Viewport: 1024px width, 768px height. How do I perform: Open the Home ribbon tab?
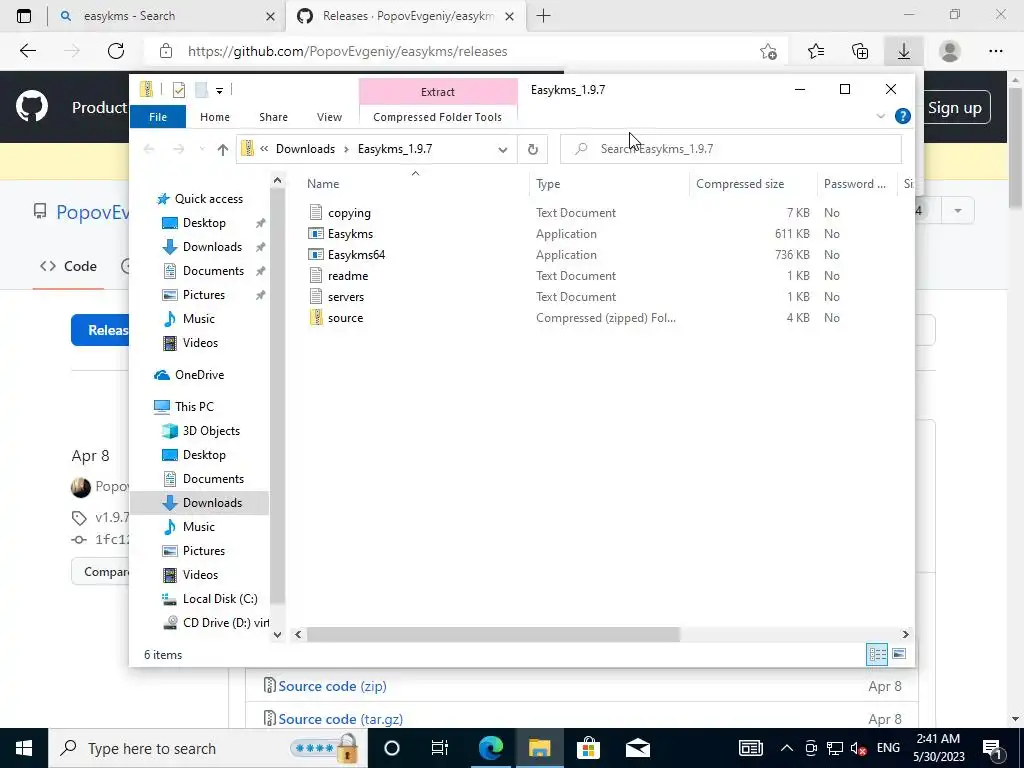point(215,117)
